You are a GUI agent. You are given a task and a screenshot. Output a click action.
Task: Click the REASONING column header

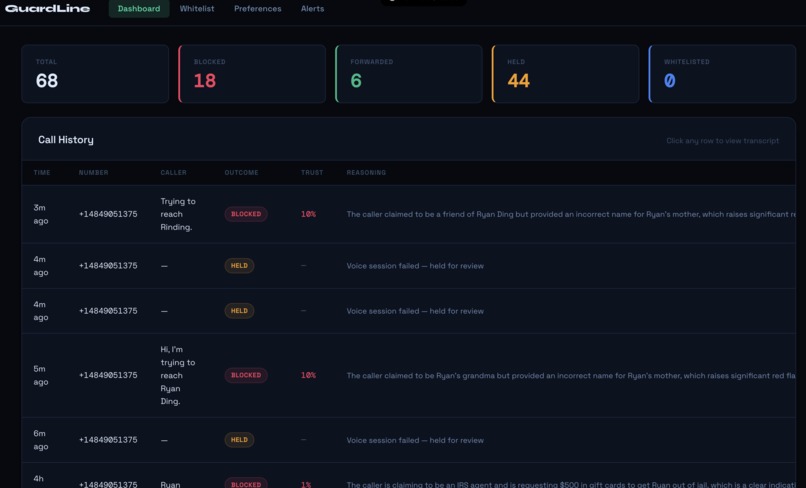366,173
